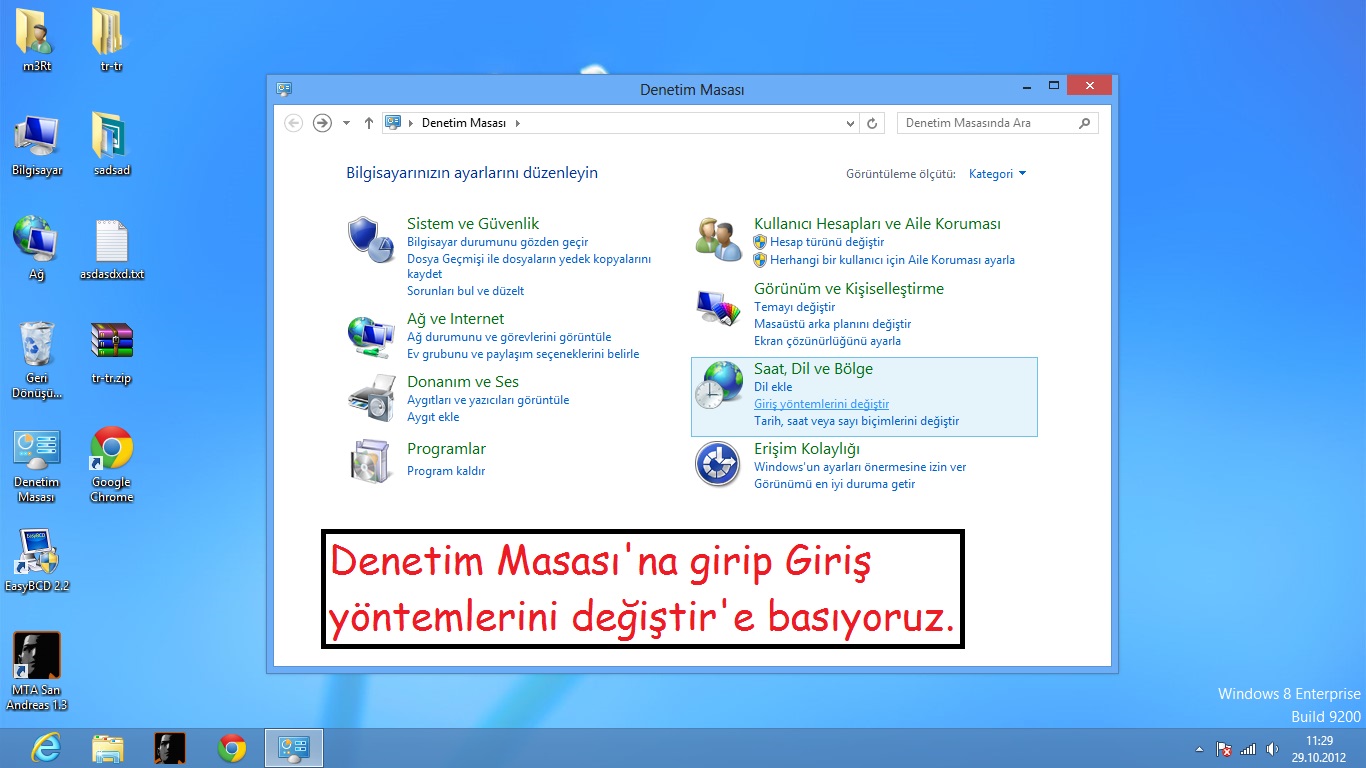
Task: Open the Donanım ve Ses printer icon
Action: point(371,398)
